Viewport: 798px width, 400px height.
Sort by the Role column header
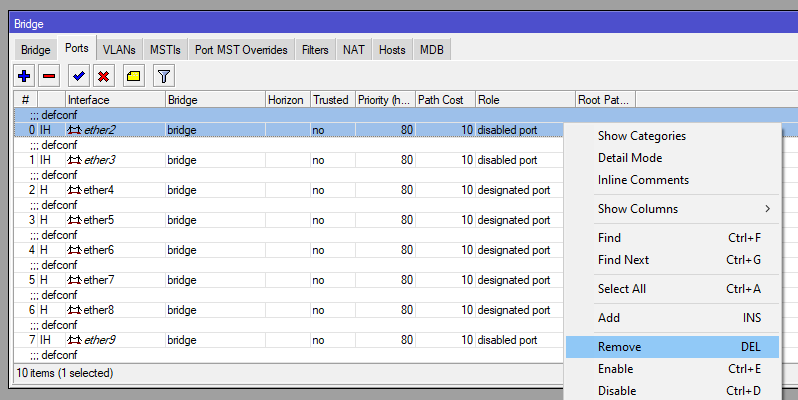click(x=525, y=100)
